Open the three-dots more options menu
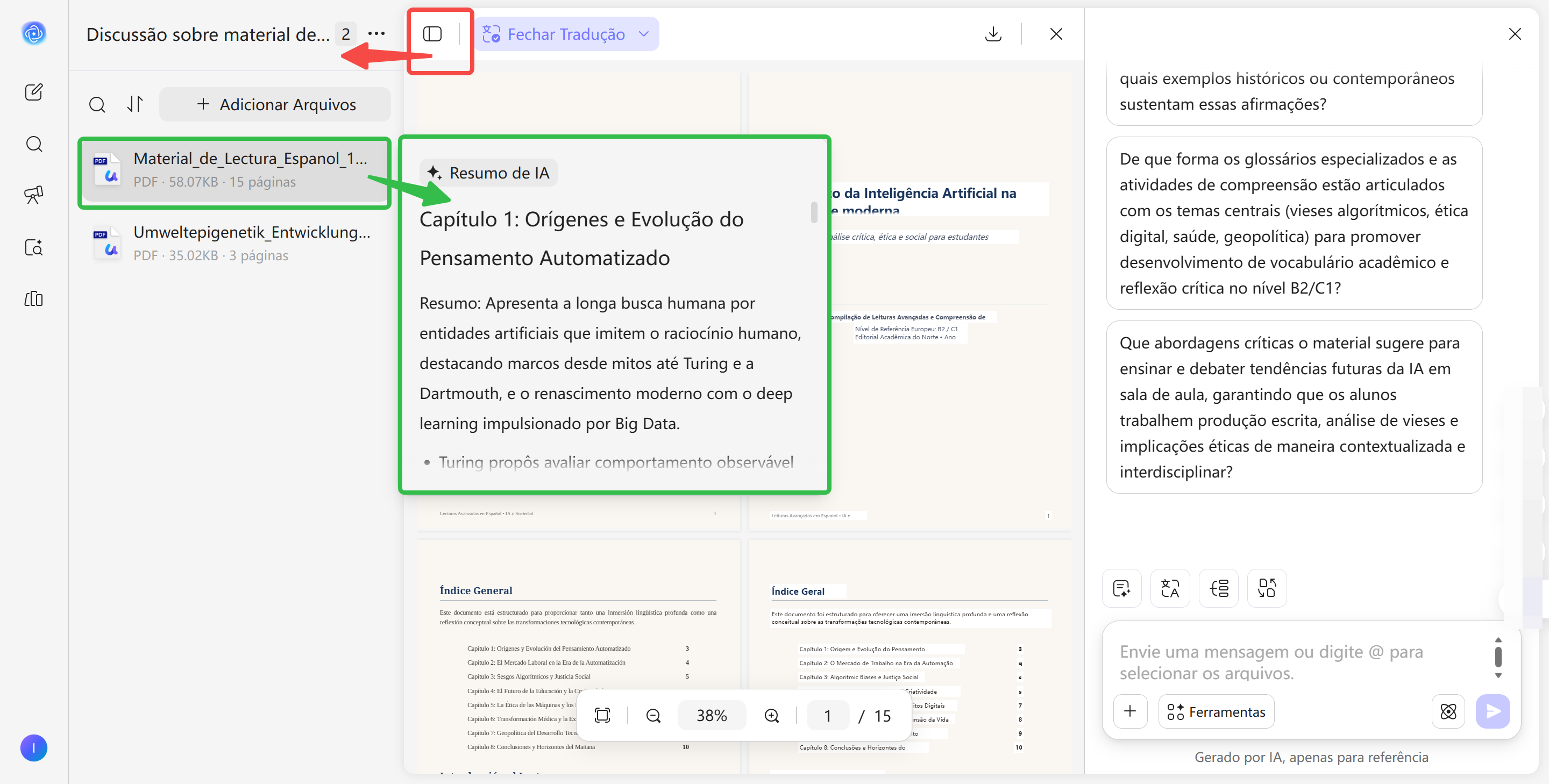The width and height of the screenshot is (1549, 784). [x=376, y=34]
